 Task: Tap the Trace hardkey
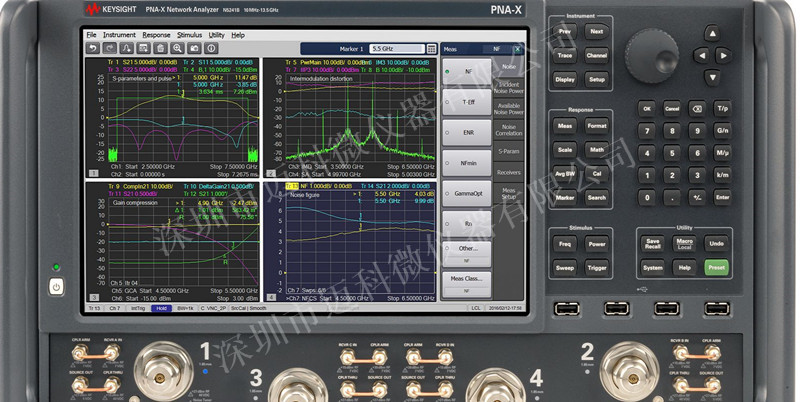[x=564, y=56]
